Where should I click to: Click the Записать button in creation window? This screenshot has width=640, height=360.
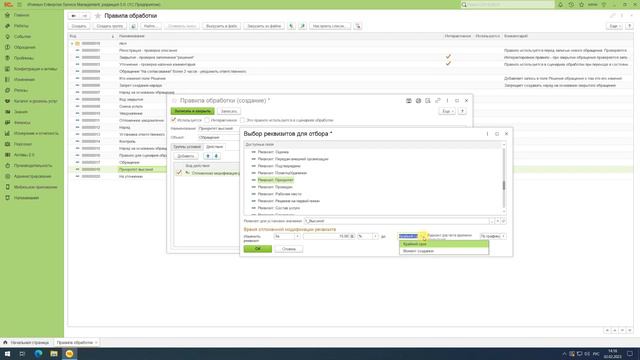(229, 111)
